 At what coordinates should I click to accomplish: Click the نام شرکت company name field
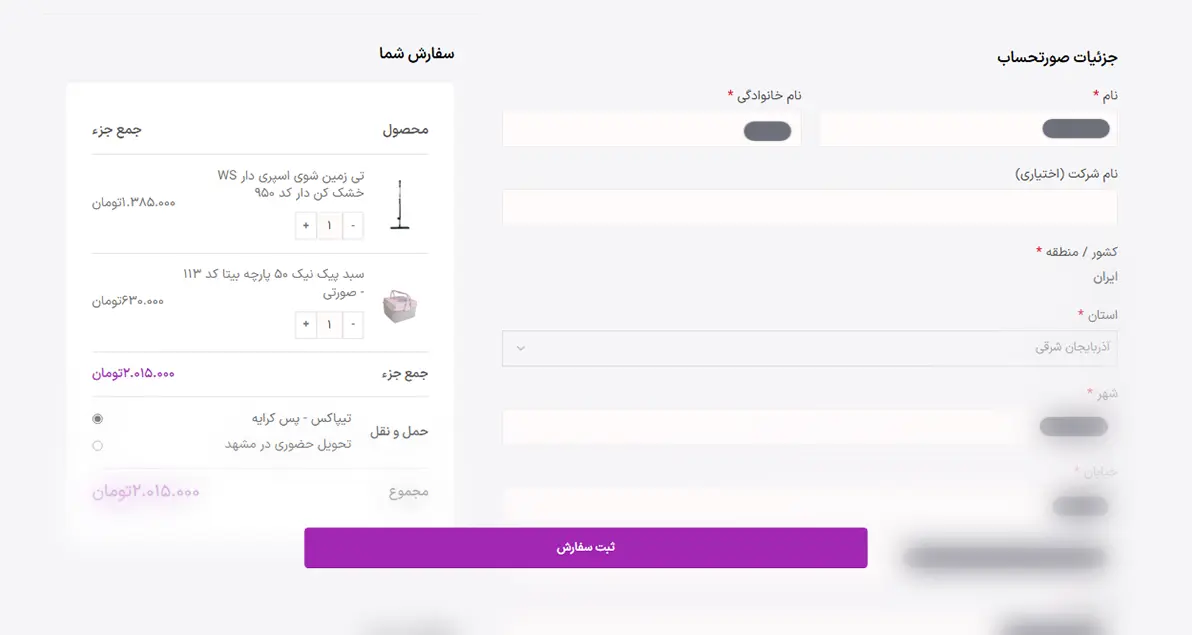tap(809, 207)
